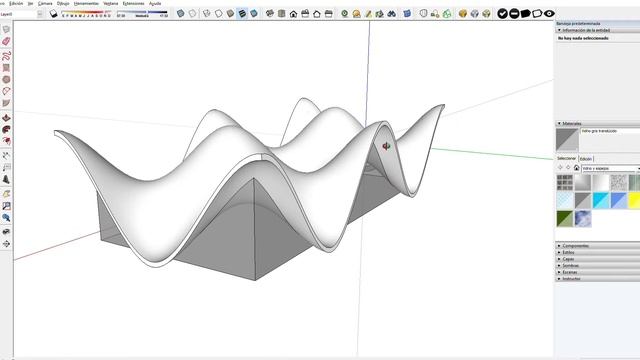The image size is (640, 360).
Task: Click the current material preview swatch
Action: [567, 140]
